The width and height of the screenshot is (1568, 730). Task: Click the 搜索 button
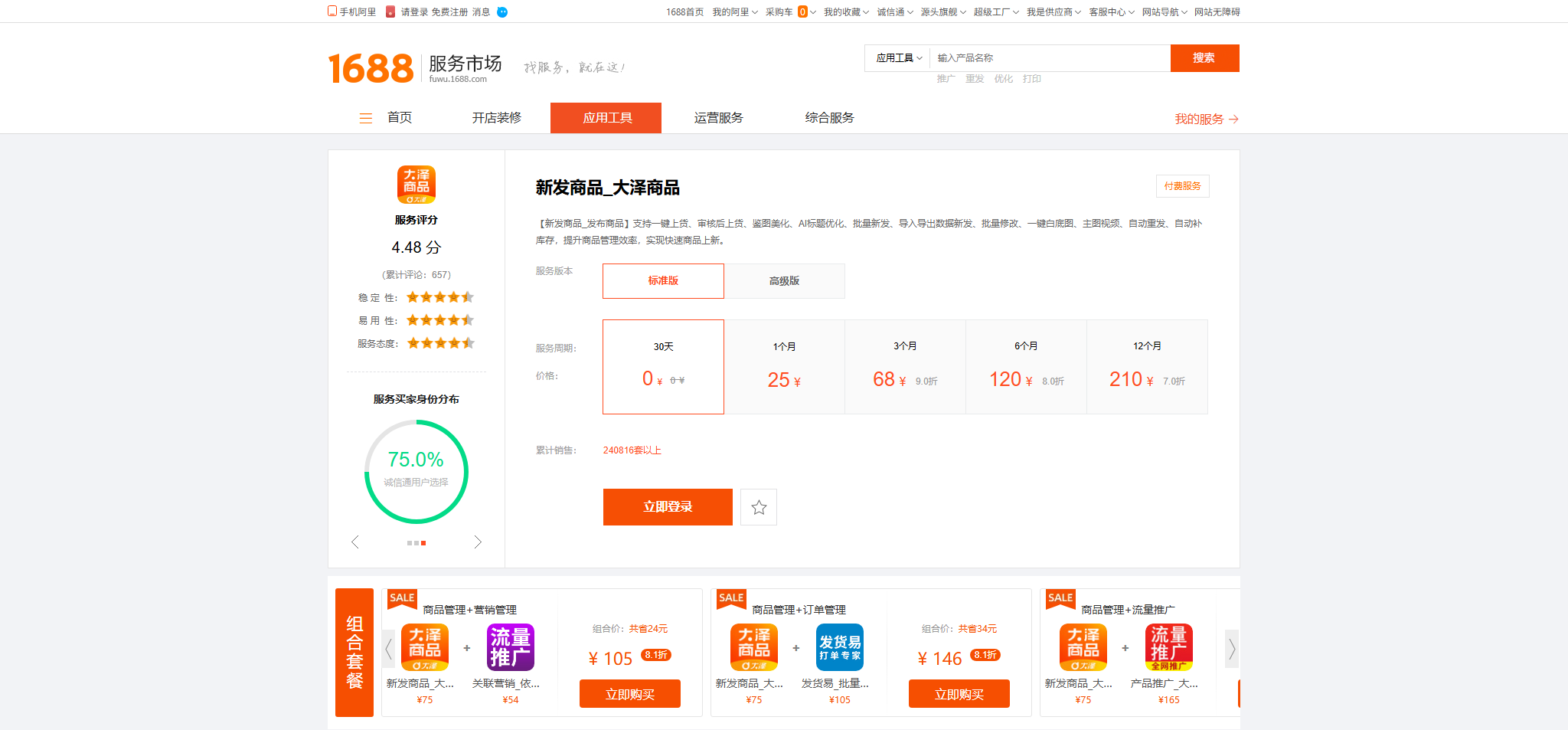click(1204, 58)
